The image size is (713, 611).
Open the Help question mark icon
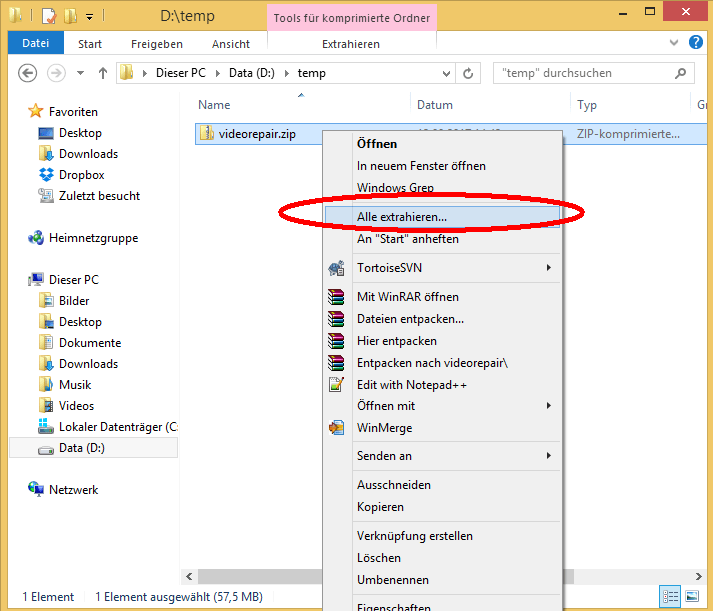[696, 43]
